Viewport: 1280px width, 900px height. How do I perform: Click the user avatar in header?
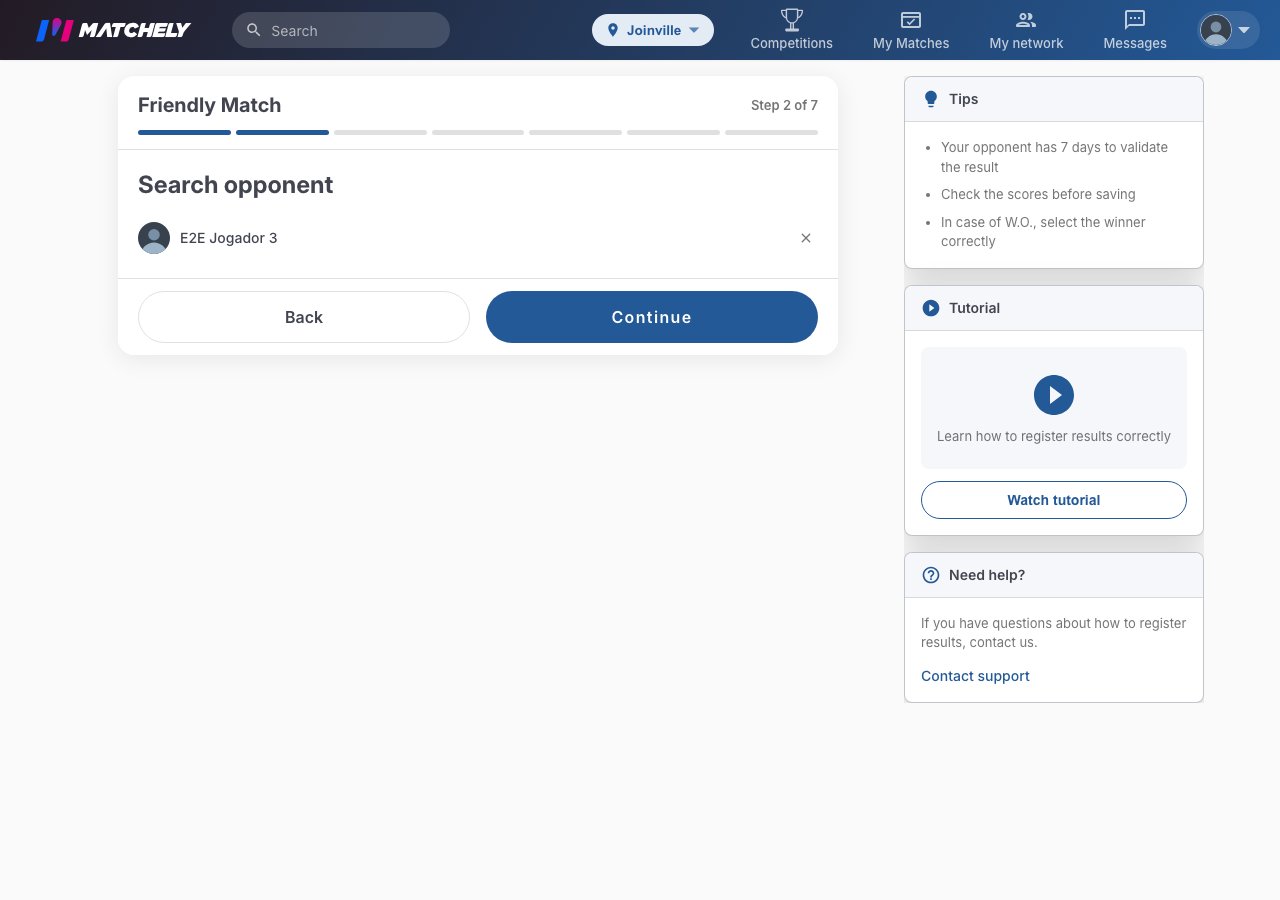pyautogui.click(x=1216, y=30)
